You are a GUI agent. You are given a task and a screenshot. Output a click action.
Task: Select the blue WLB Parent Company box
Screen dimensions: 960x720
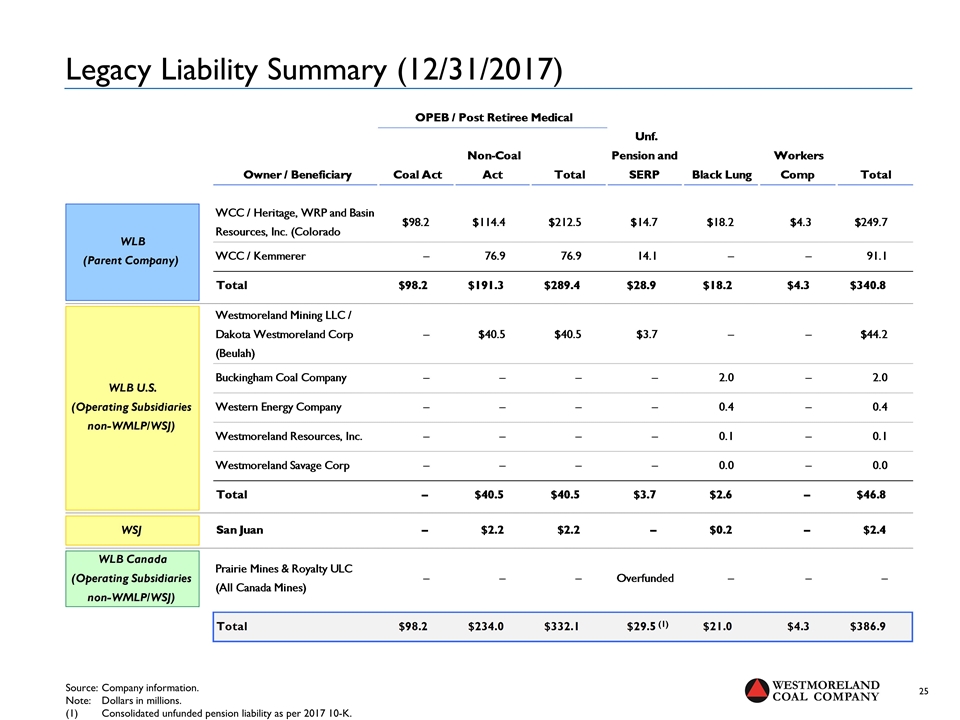[134, 252]
